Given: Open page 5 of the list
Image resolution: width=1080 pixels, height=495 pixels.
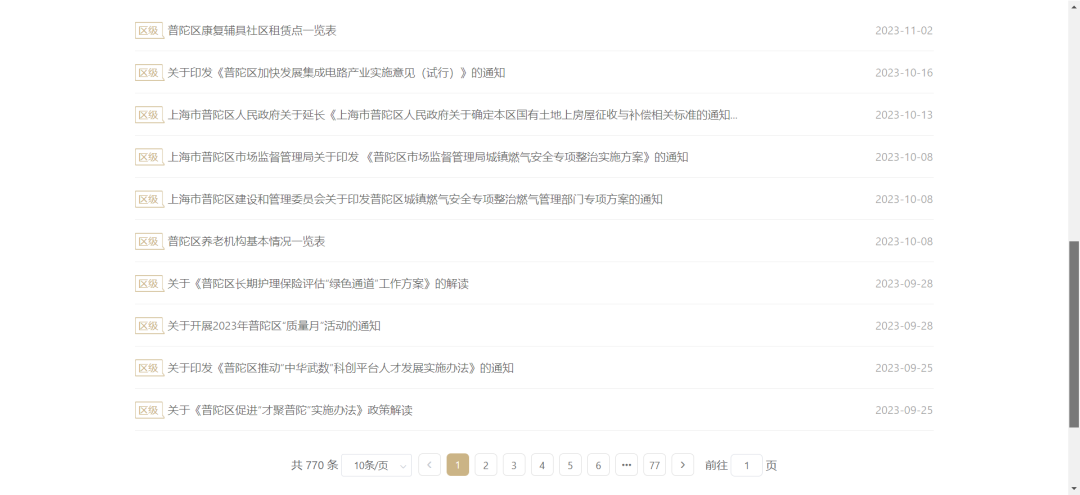Looking at the screenshot, I should (570, 465).
